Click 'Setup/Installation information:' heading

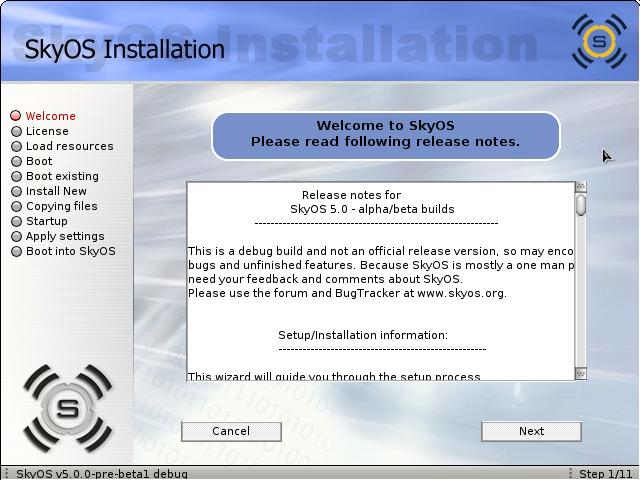[363, 335]
